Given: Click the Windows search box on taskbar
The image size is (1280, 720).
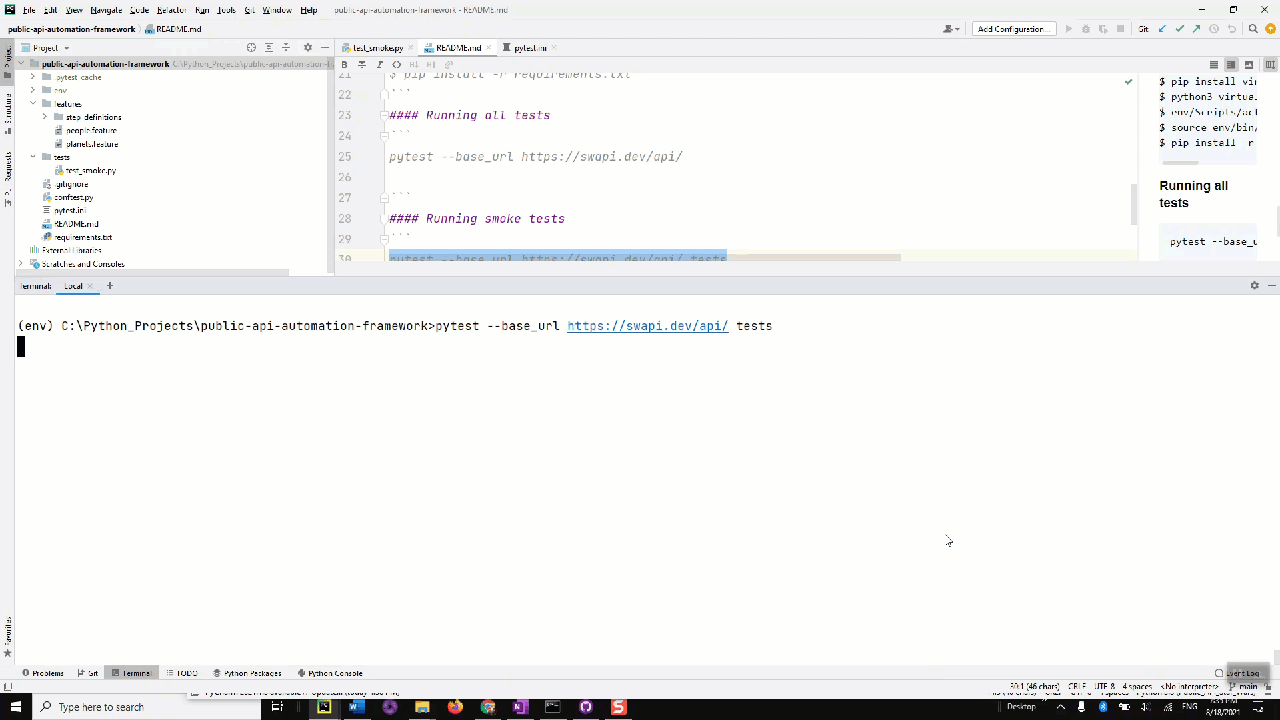Looking at the screenshot, I should pyautogui.click(x=145, y=707).
